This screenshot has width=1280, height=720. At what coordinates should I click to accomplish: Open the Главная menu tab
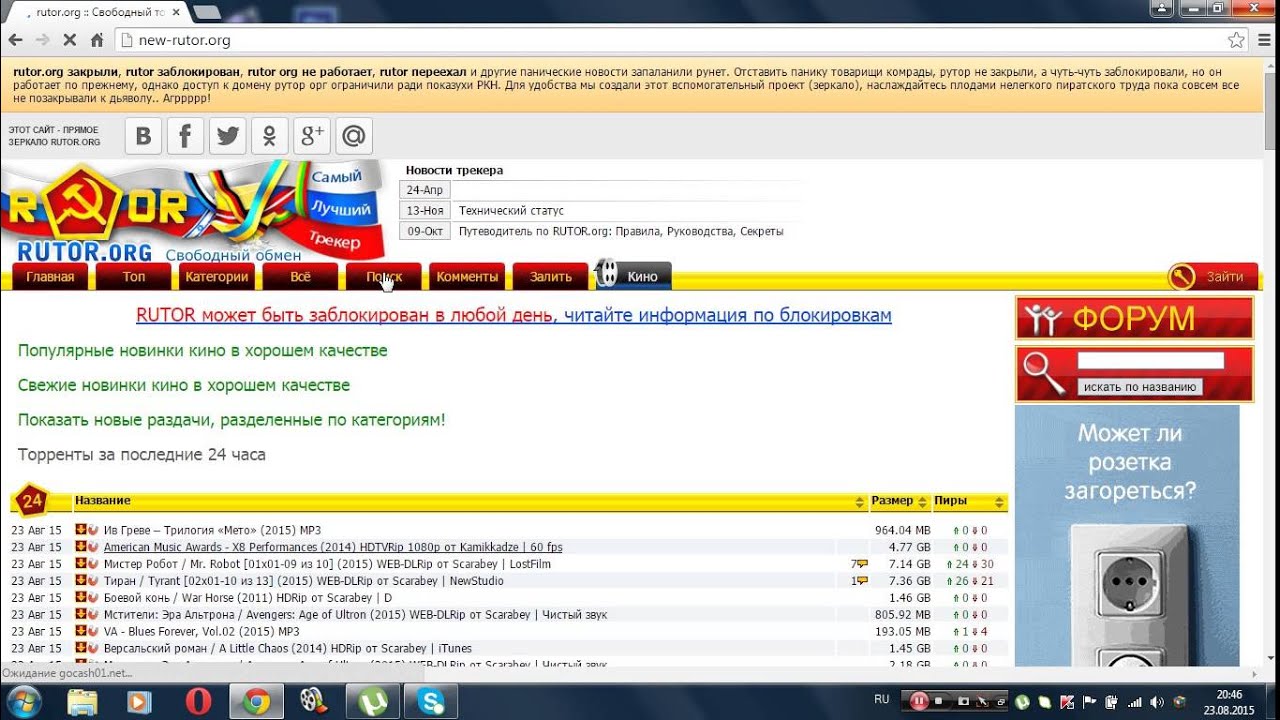(x=50, y=277)
